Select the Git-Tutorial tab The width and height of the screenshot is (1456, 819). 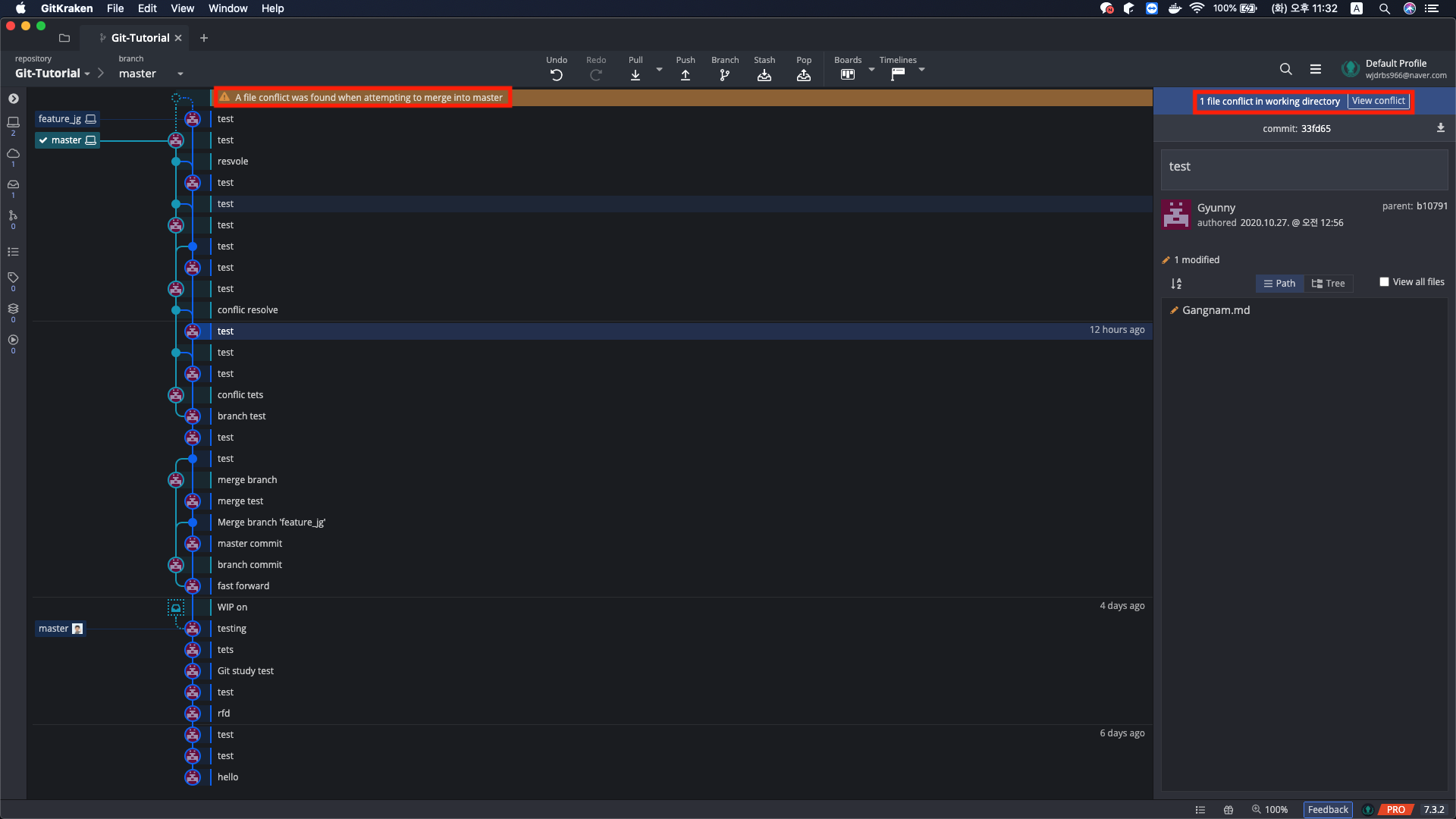pos(140,38)
